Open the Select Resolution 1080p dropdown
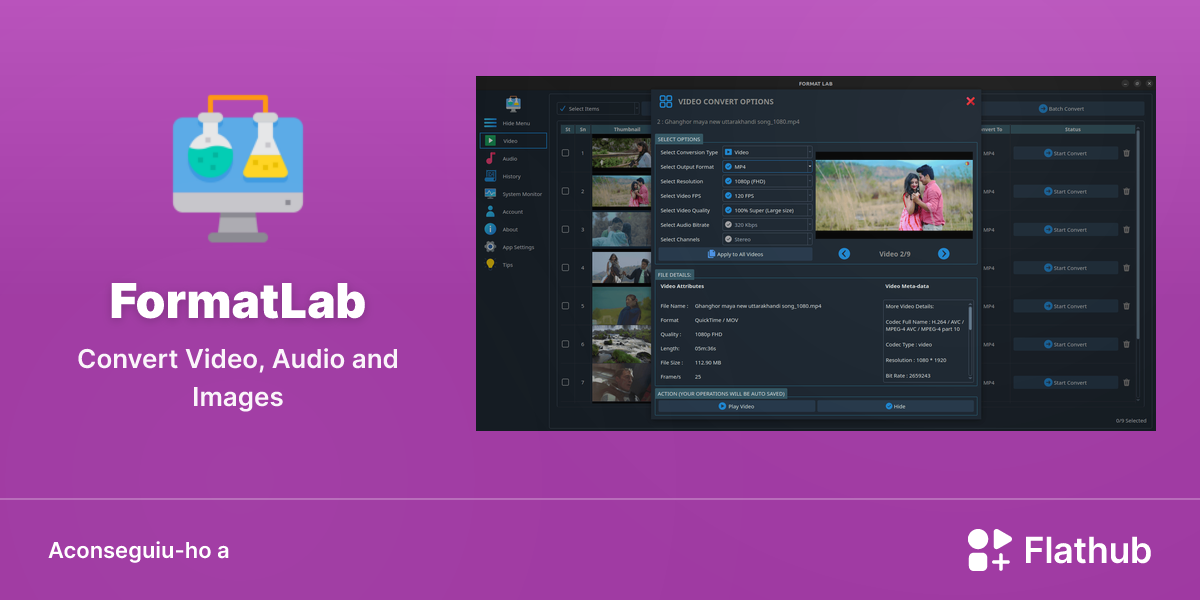This screenshot has height=600, width=1200. [768, 181]
